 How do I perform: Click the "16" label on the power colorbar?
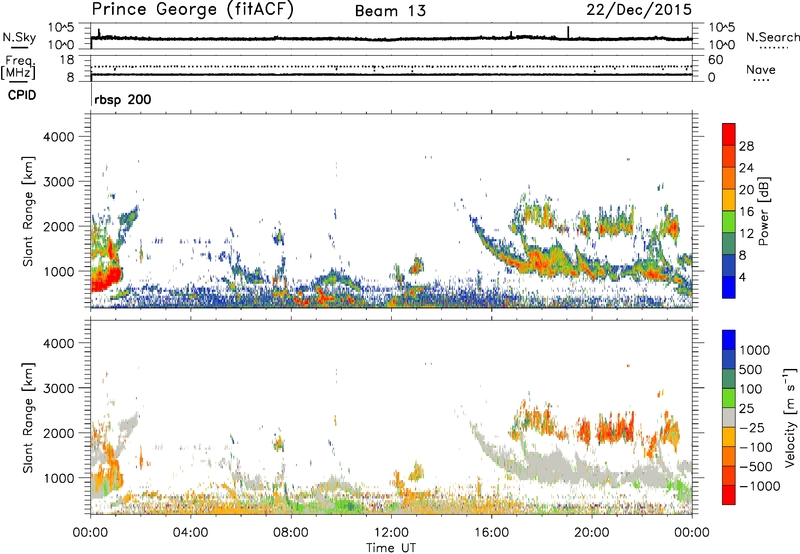pos(746,212)
